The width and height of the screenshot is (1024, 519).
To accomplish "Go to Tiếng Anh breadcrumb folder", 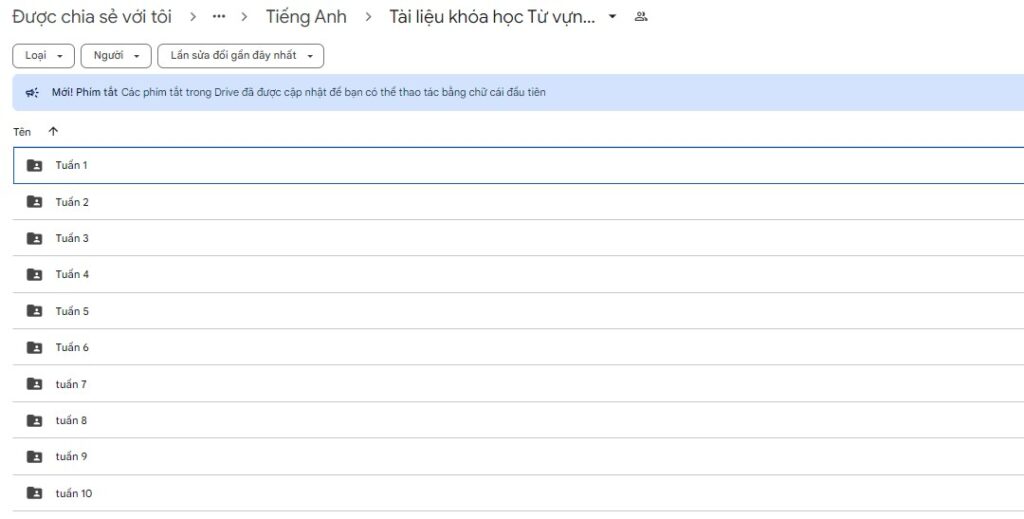I will (x=306, y=17).
